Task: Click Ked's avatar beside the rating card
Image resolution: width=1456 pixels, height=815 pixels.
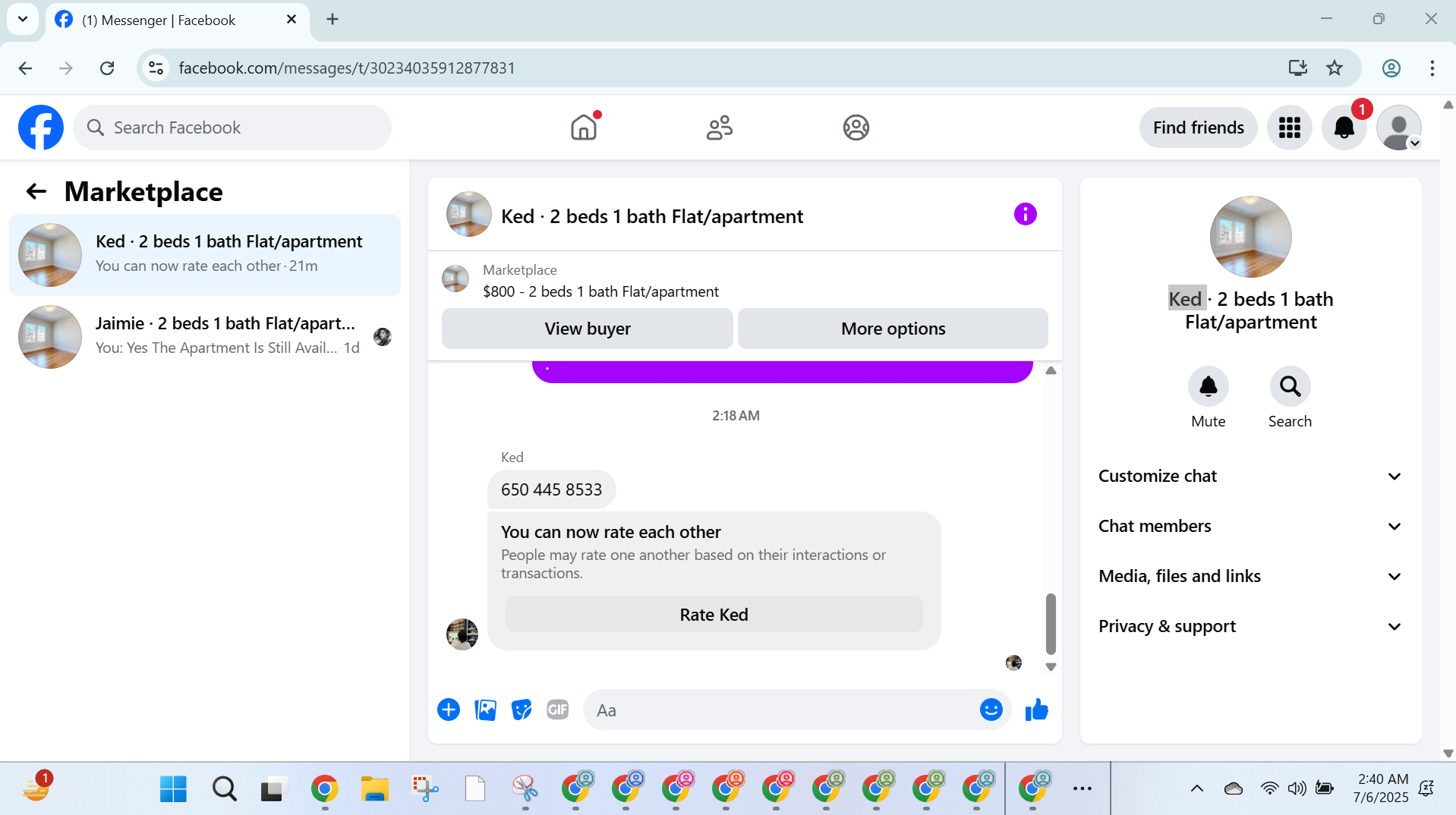Action: tap(462, 634)
